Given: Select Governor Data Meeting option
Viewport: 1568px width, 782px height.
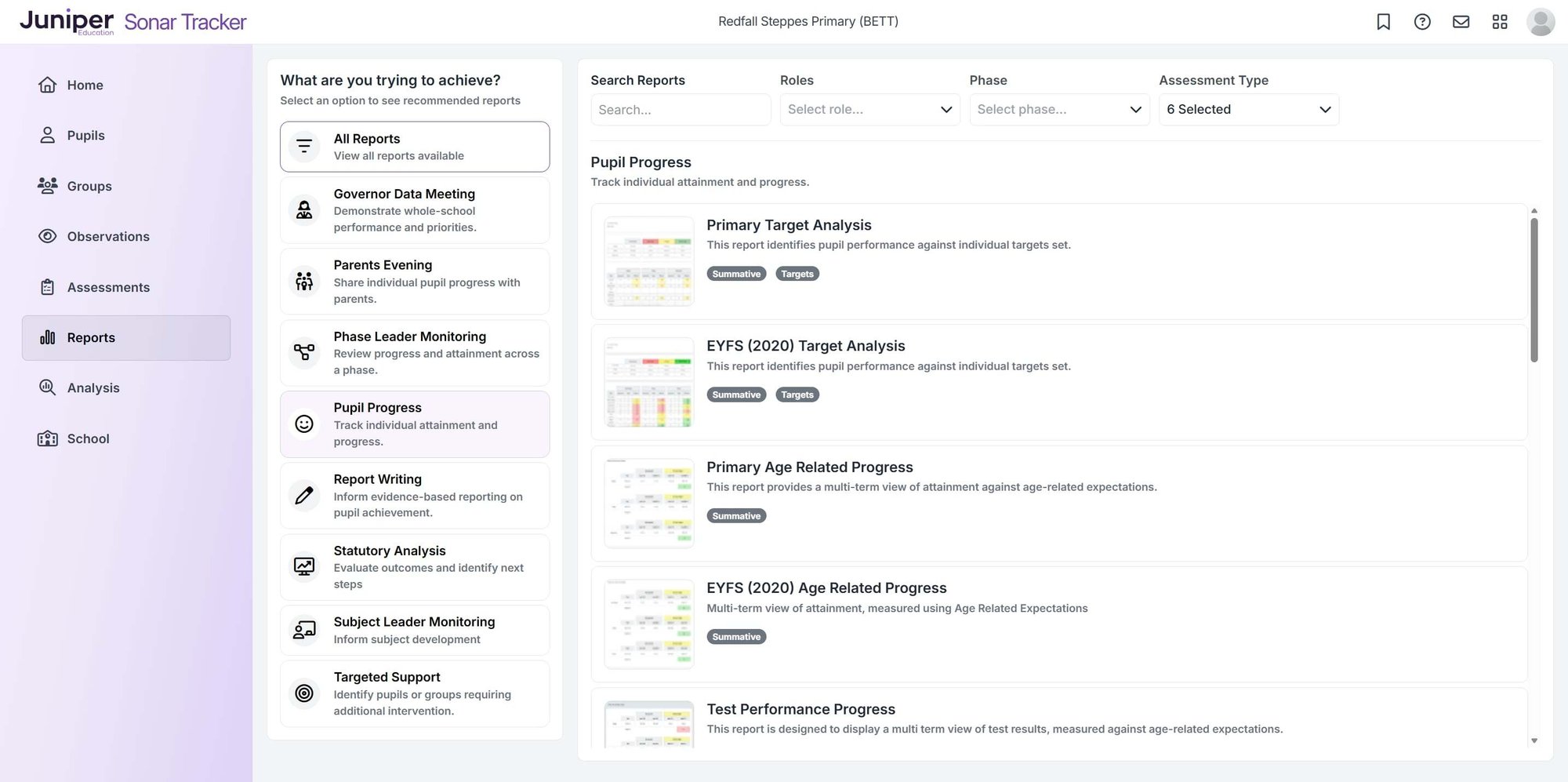Looking at the screenshot, I should point(414,209).
